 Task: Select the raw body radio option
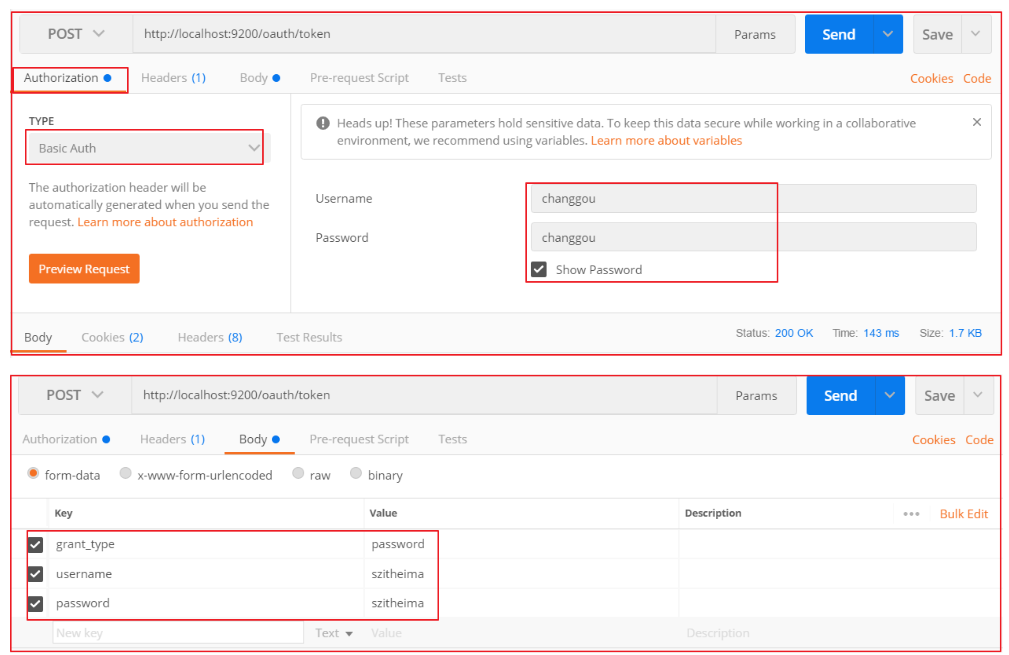tap(298, 474)
